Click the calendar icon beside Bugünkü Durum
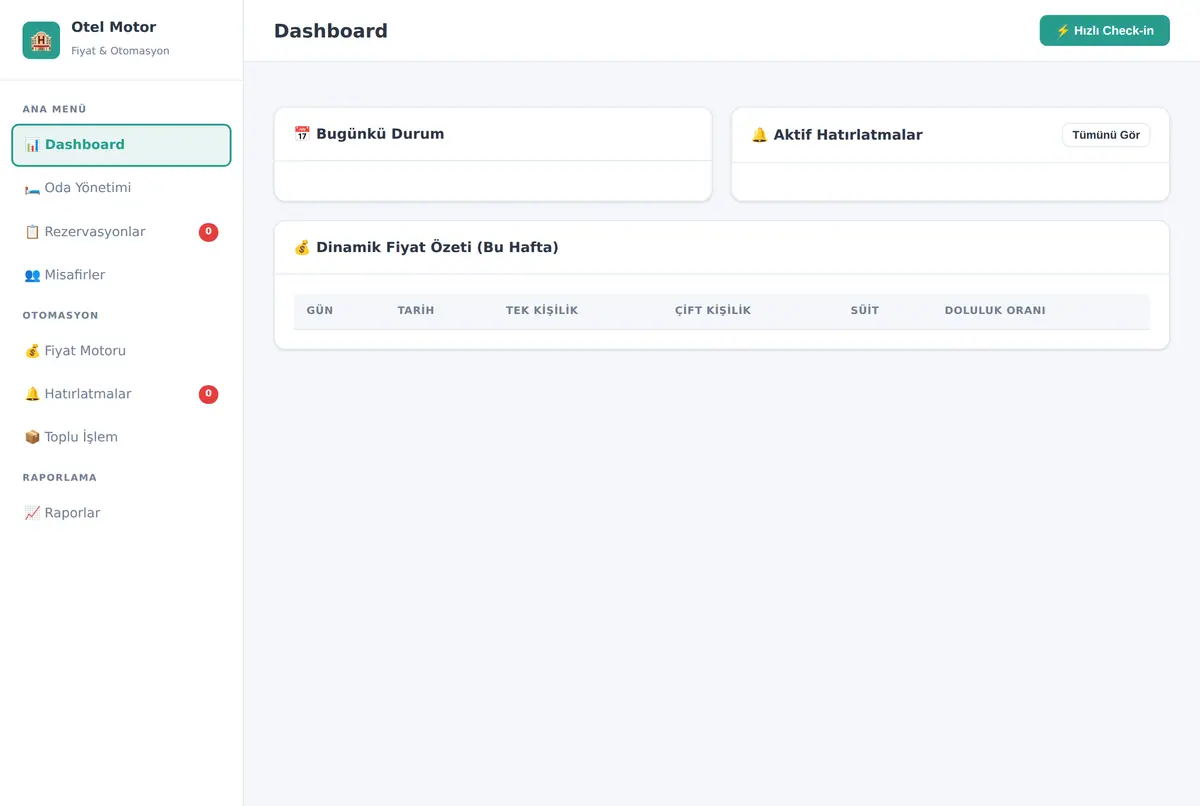The height and width of the screenshot is (806, 1200). tap(302, 134)
